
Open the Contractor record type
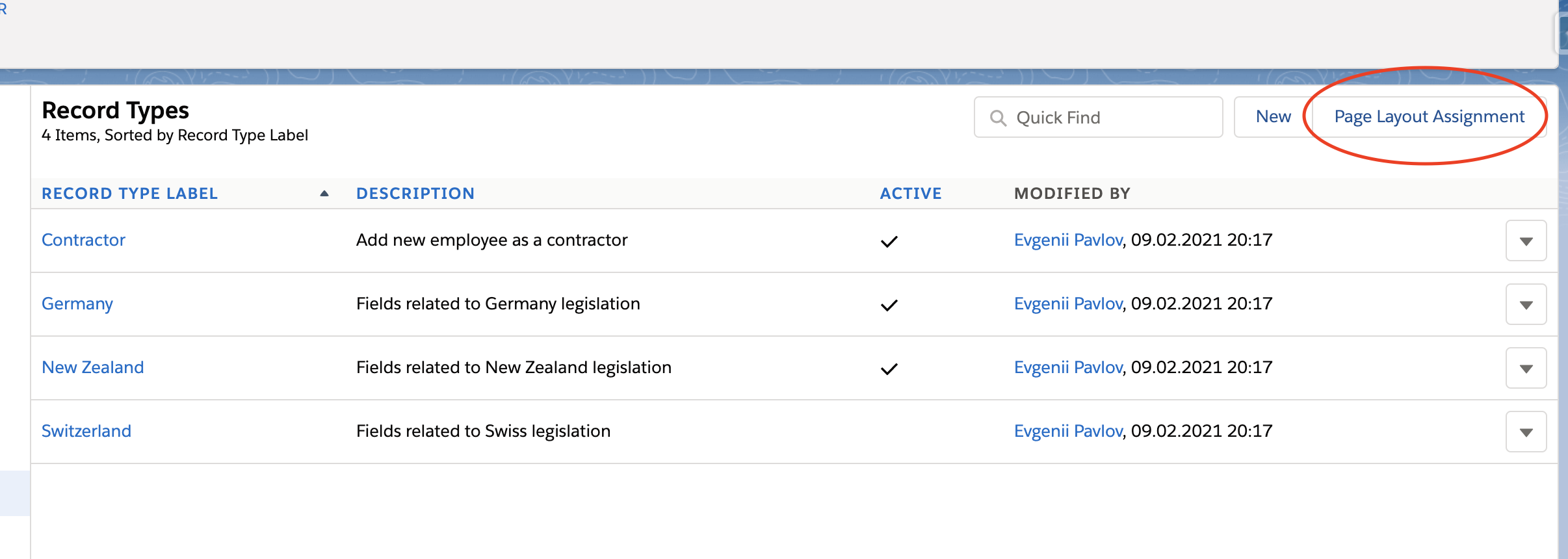coord(83,240)
